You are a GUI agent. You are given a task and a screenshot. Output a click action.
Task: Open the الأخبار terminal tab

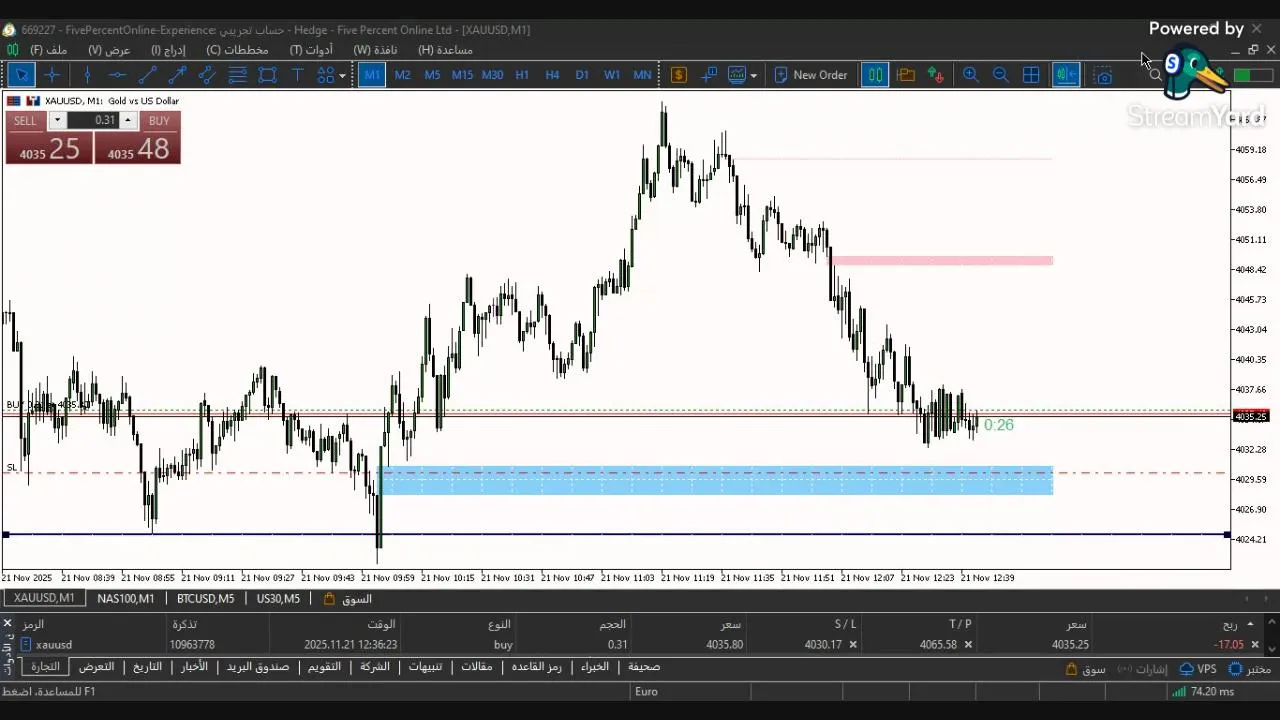(193, 667)
